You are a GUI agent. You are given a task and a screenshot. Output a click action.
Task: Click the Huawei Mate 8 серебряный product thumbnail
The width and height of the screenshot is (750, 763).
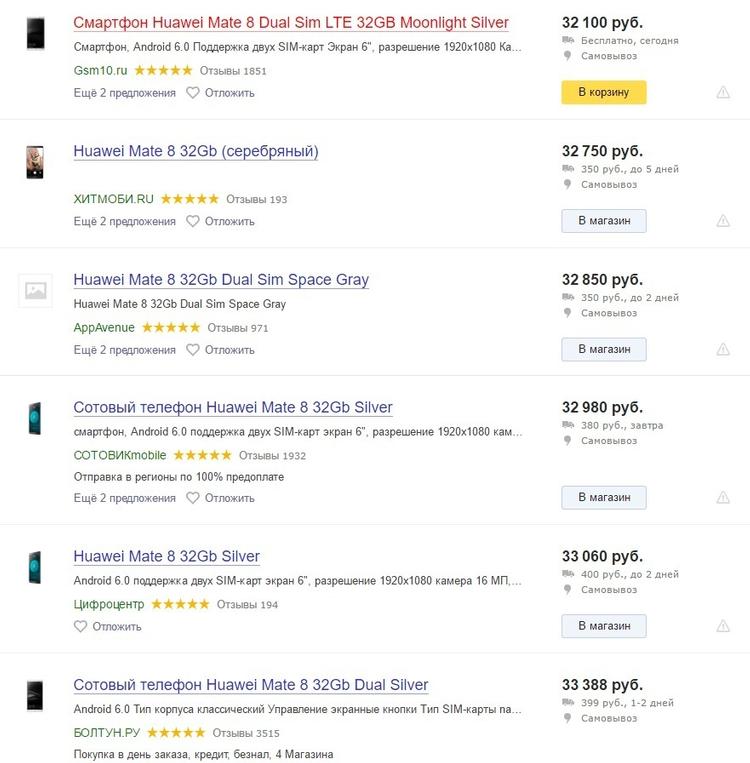[35, 162]
